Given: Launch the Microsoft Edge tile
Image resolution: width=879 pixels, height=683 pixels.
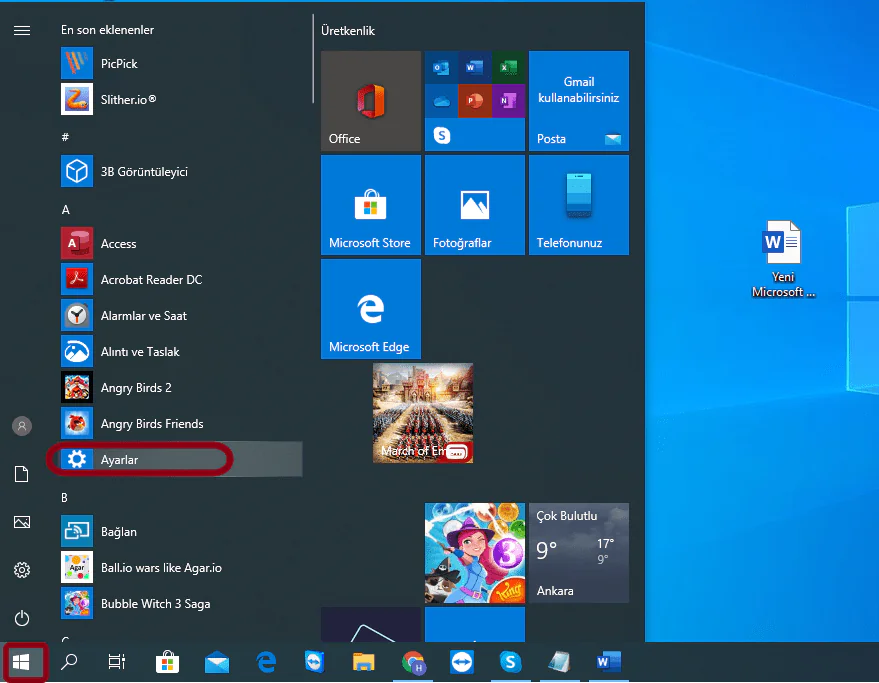Looking at the screenshot, I should click(x=370, y=308).
